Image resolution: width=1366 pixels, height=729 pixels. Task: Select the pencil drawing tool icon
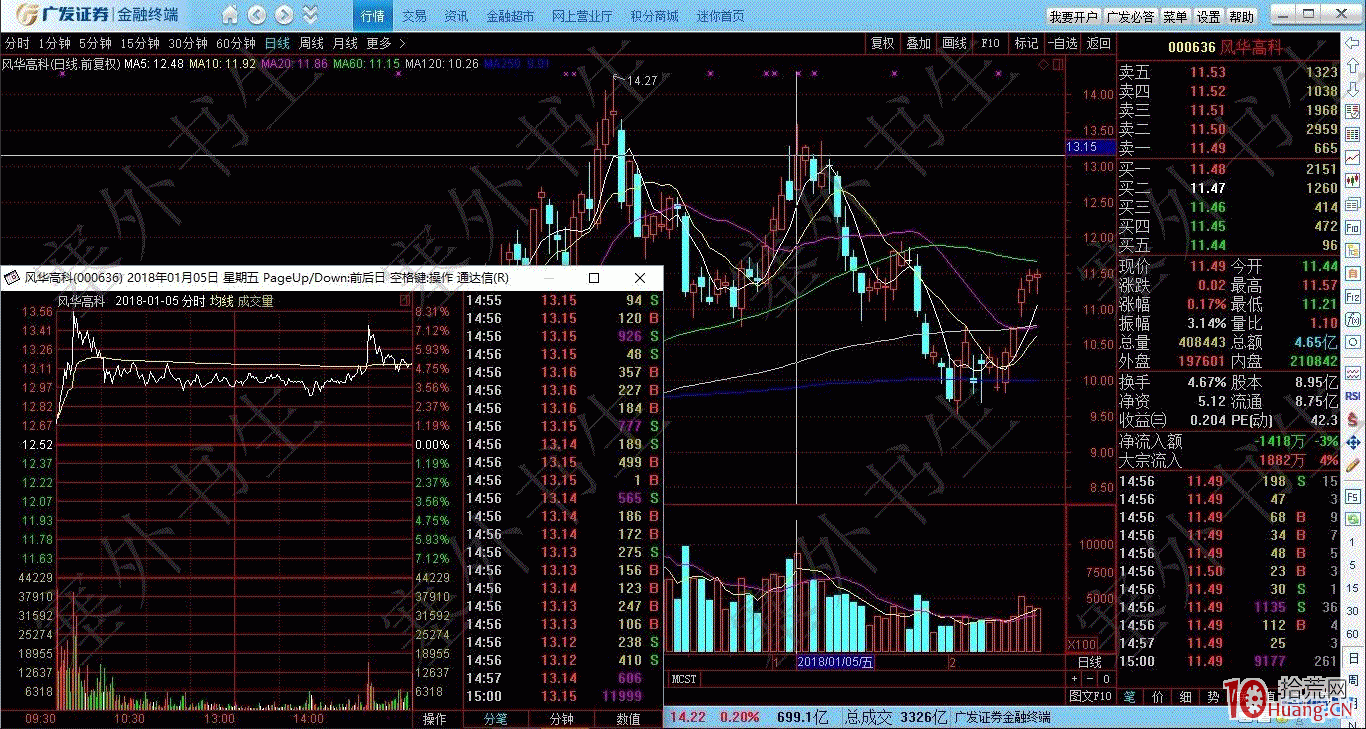point(1352,463)
